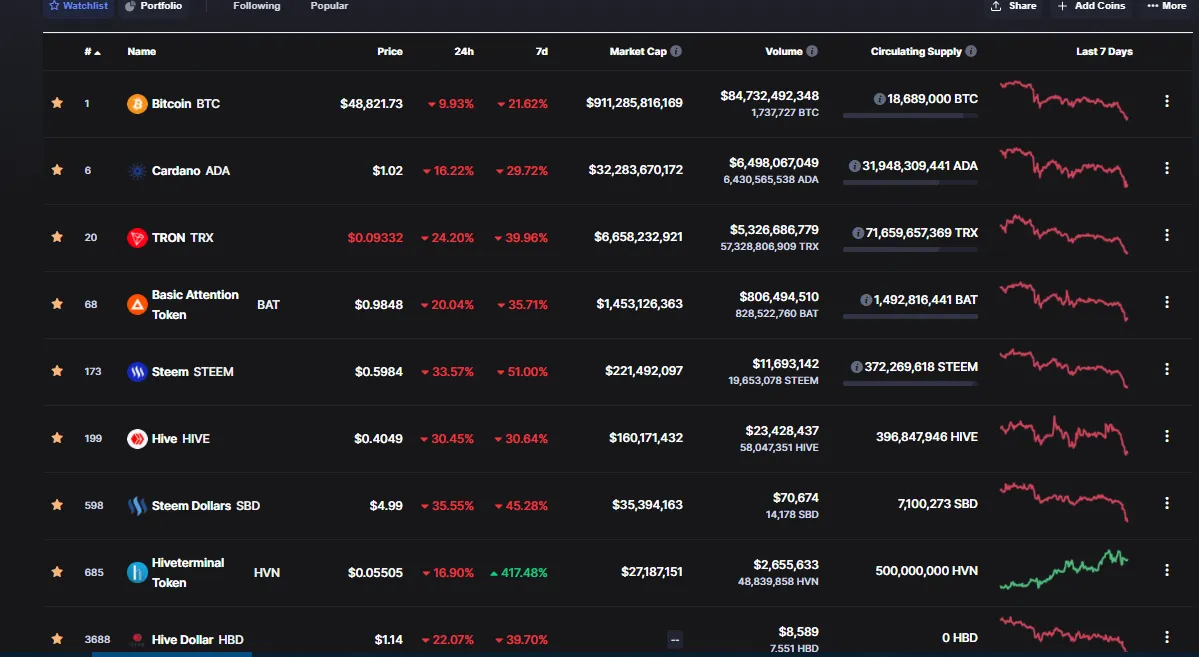Sort table by 7d change

point(541,51)
